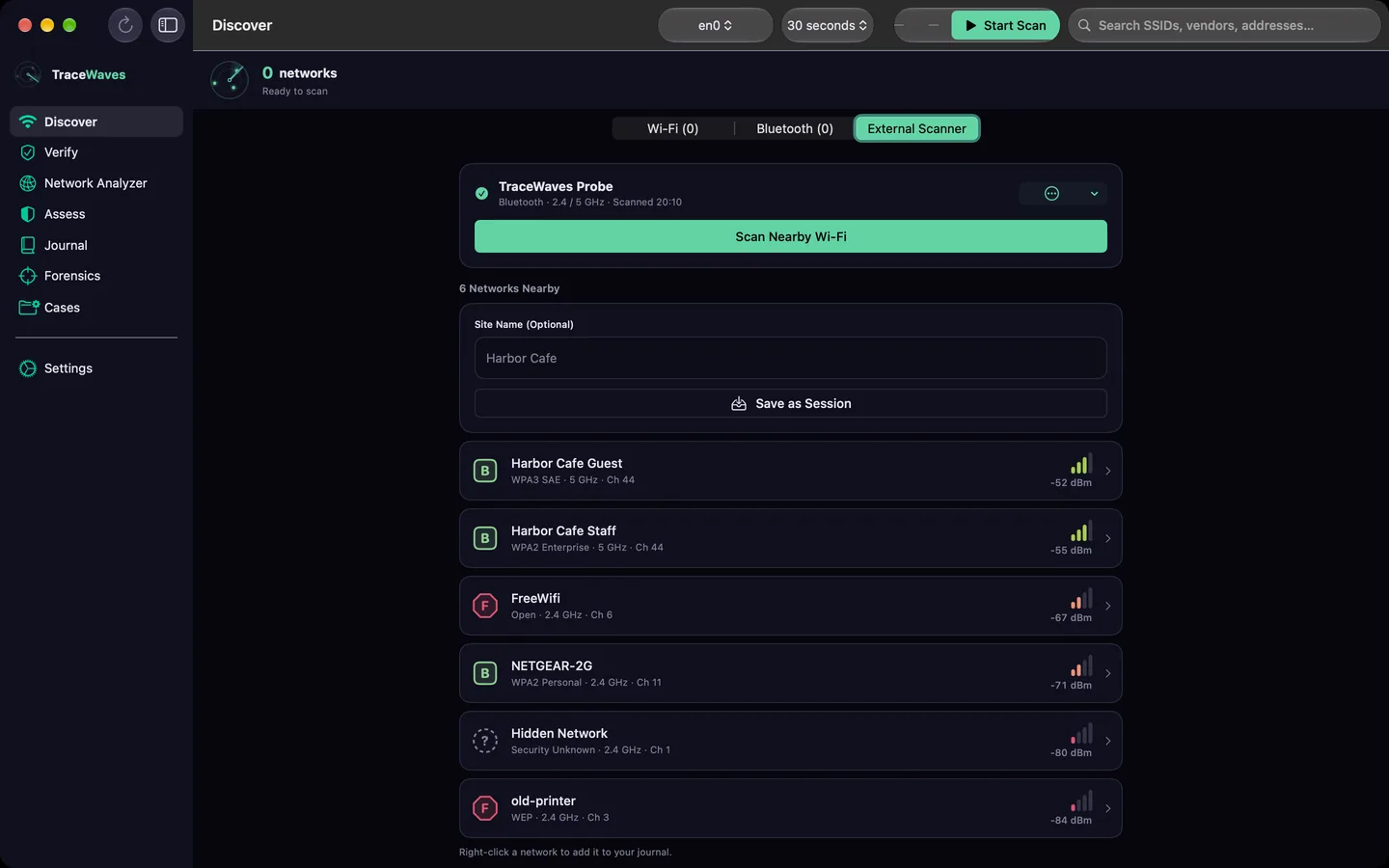
Task: Click grade F badge on FreeWifi
Action: 485,606
